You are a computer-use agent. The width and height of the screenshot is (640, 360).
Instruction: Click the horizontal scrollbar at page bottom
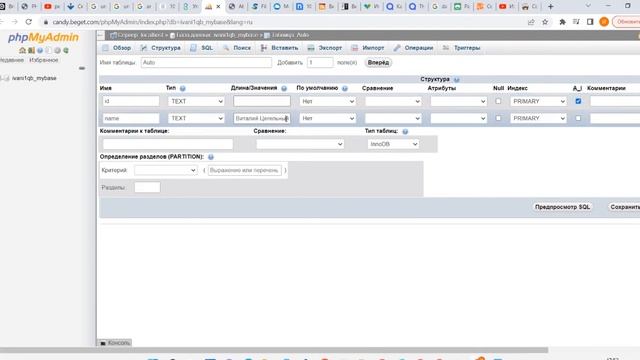point(273,350)
